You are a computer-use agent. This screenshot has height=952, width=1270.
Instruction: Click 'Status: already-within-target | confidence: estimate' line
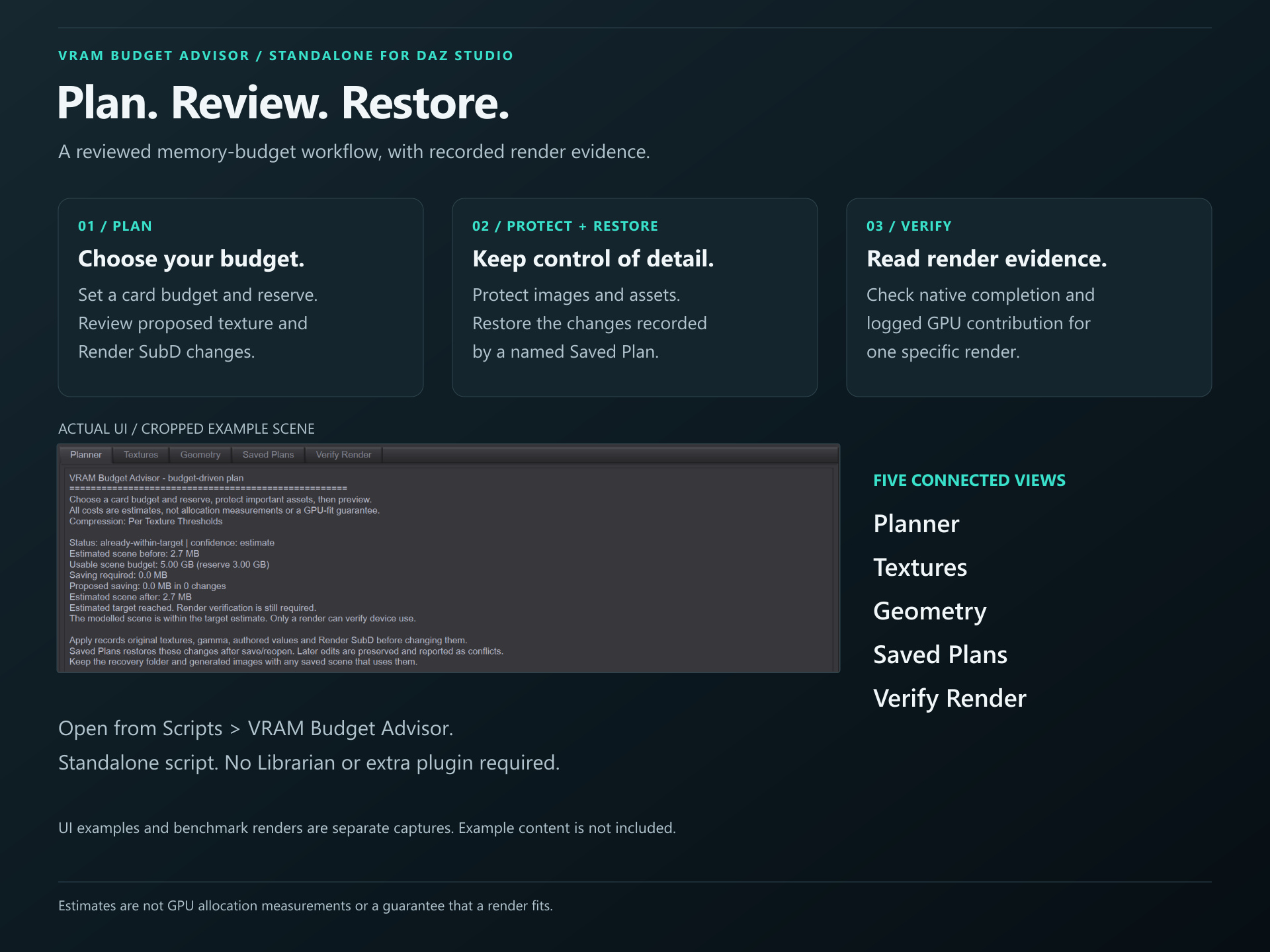[x=171, y=543]
